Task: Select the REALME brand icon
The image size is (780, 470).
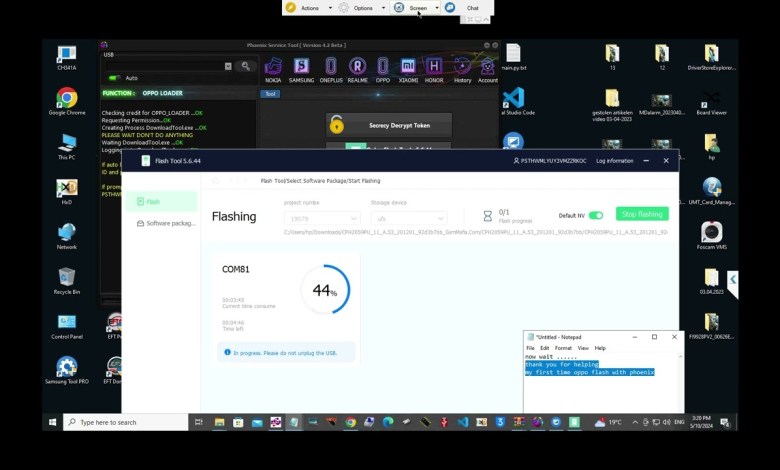Action: click(x=358, y=69)
